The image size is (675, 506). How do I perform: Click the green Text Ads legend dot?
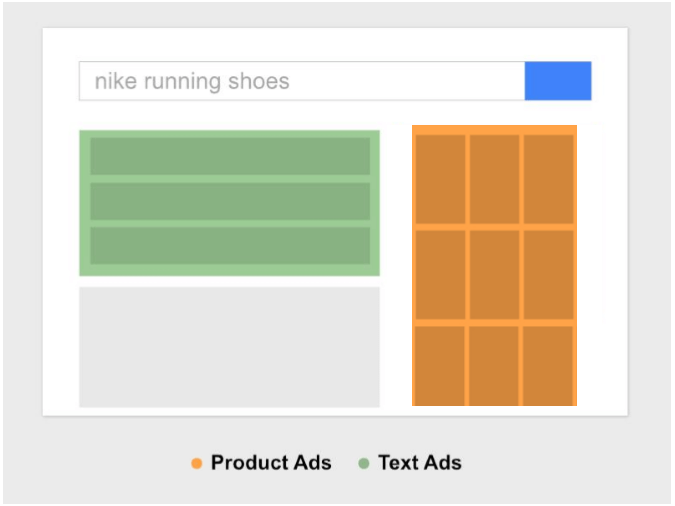coord(364,463)
